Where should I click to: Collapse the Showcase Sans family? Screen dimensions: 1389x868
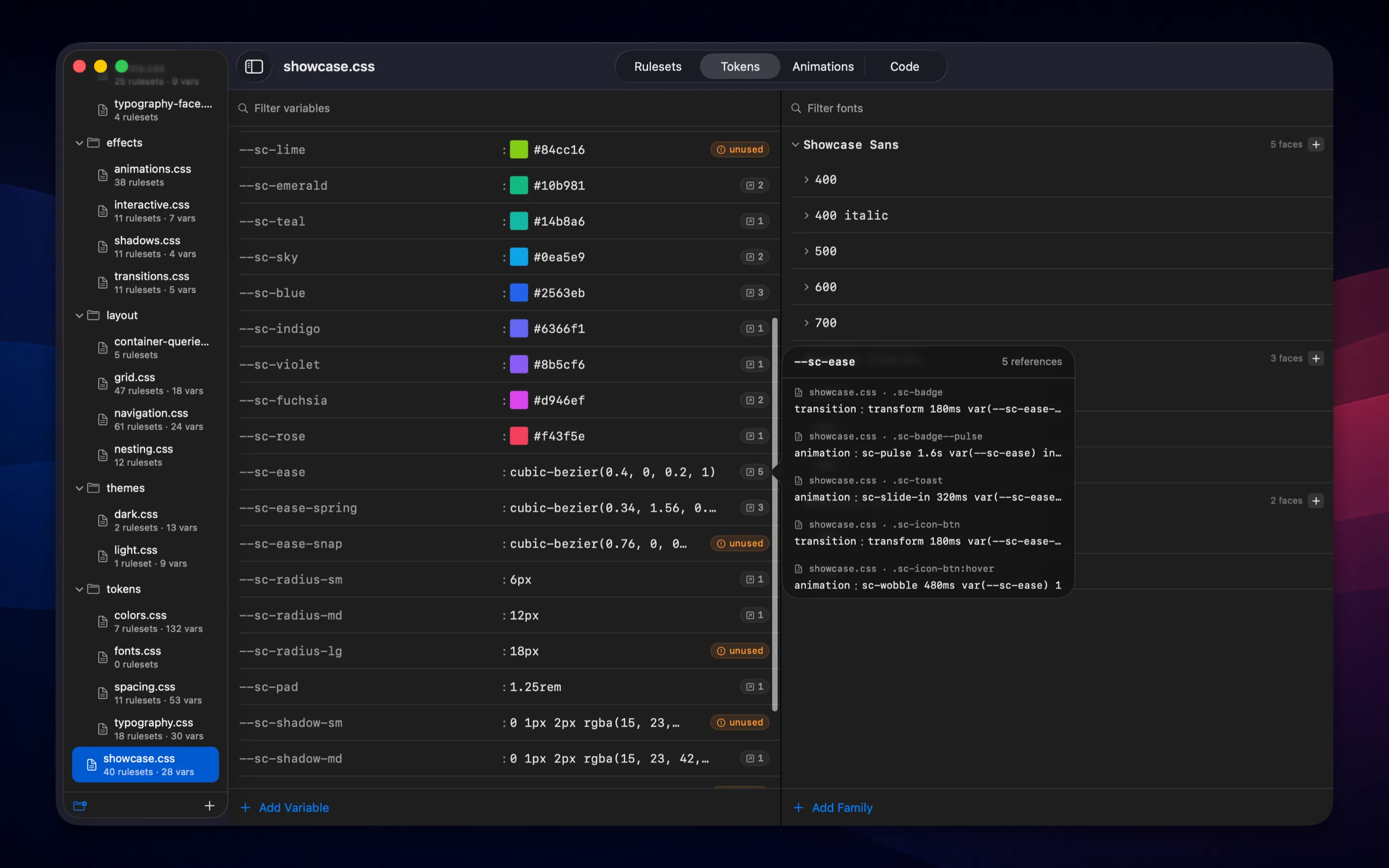[795, 145]
